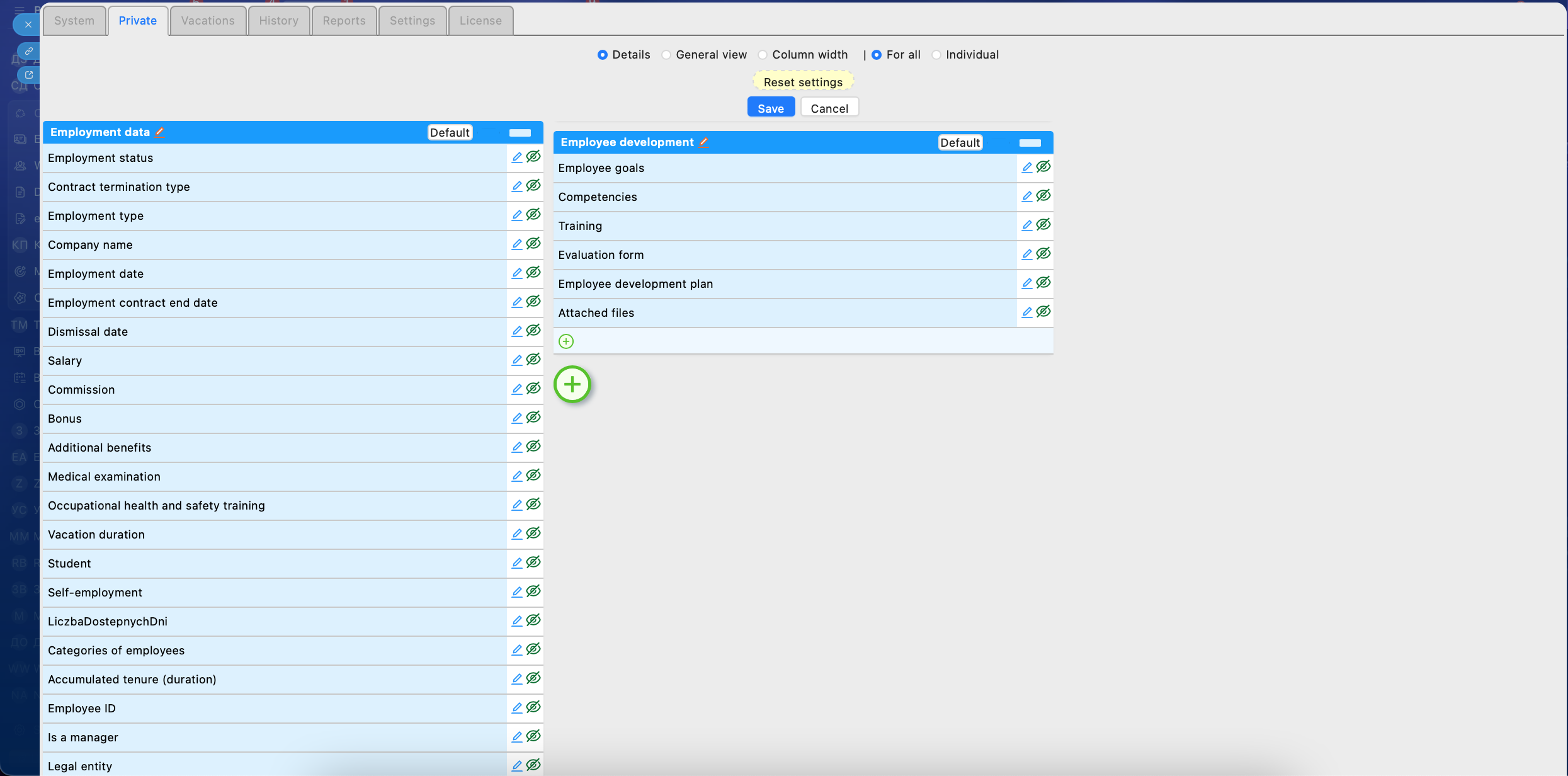Edit the Dismissal date field
Screen dimensions: 1568x776
coord(517,331)
